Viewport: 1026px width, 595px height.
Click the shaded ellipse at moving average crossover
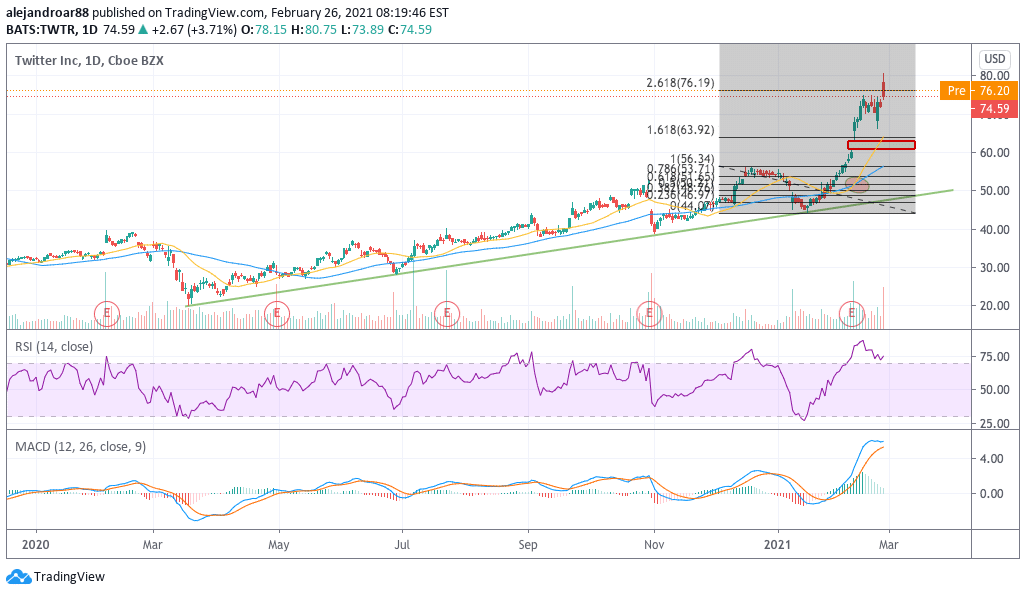(x=857, y=185)
